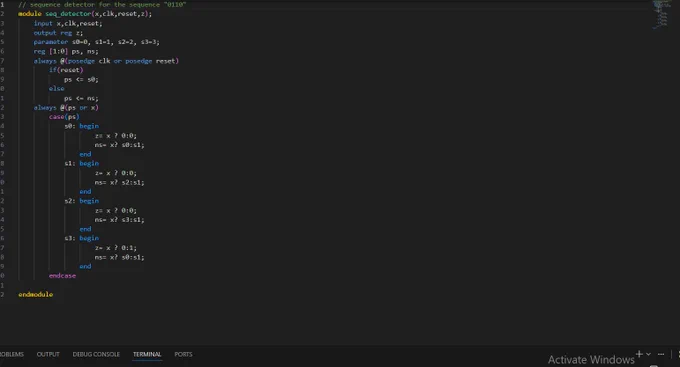Click the 'endmodule' keyword
This screenshot has width=680, height=367.
coord(36,294)
